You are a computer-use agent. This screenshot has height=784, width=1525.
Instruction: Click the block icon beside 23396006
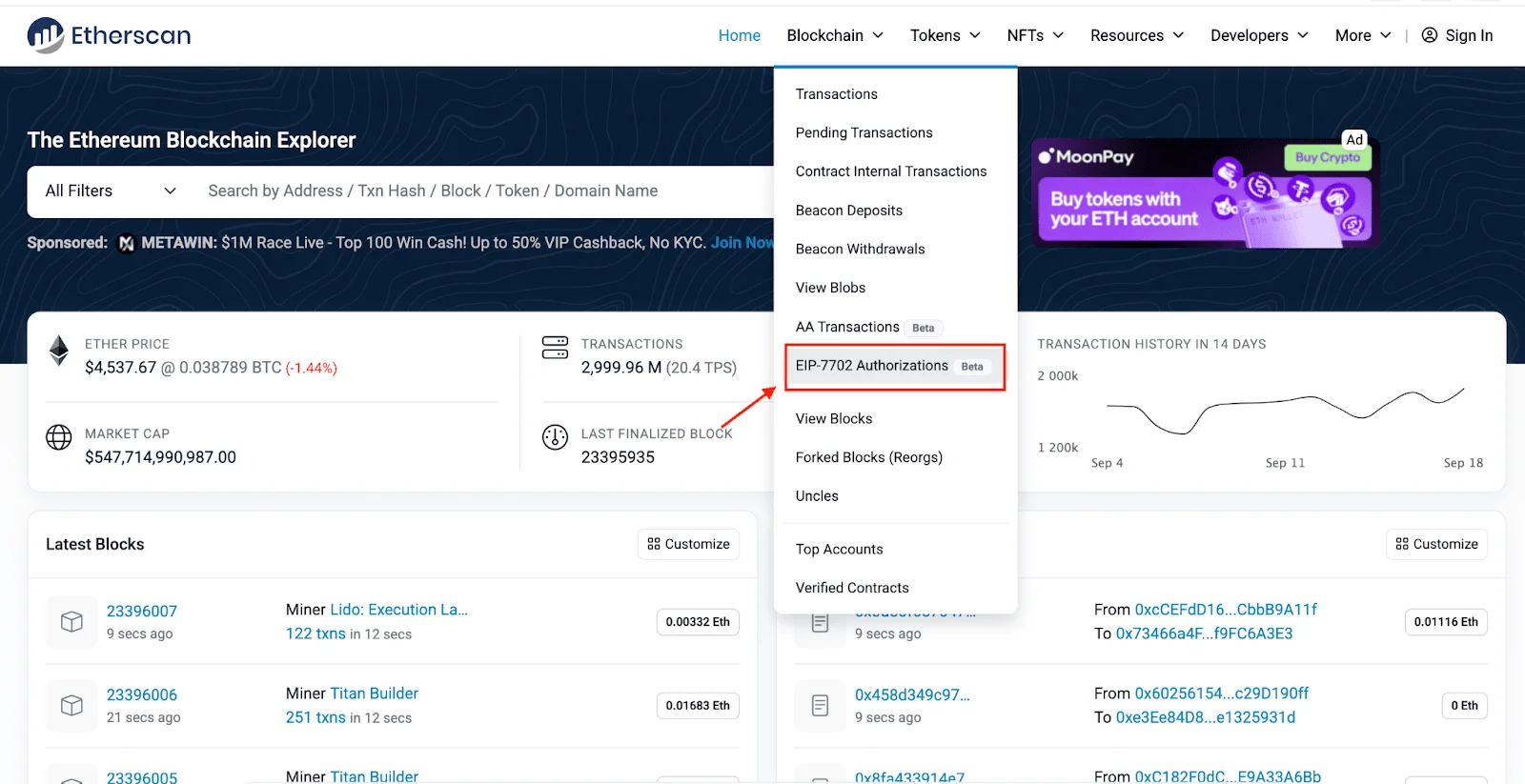tap(71, 706)
